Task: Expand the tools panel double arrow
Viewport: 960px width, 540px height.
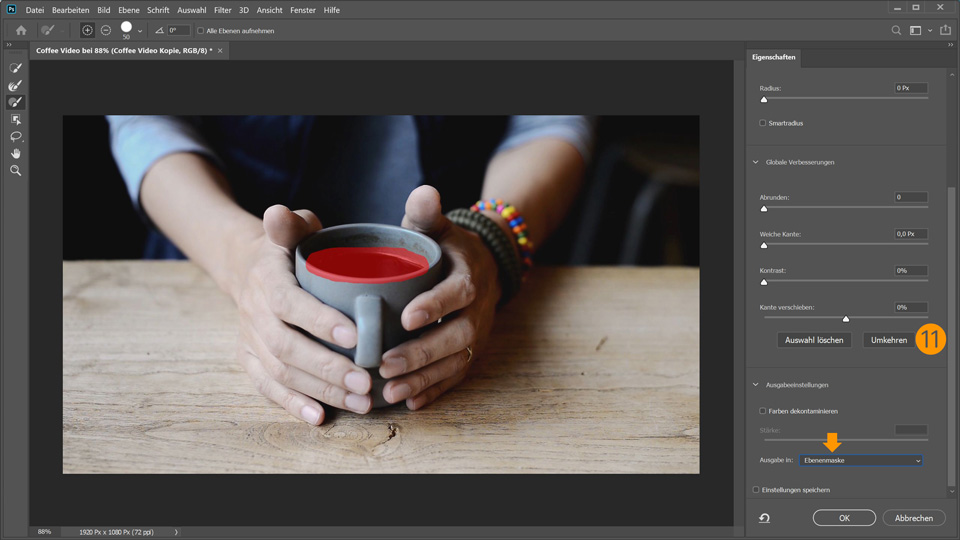Action: [x=9, y=45]
